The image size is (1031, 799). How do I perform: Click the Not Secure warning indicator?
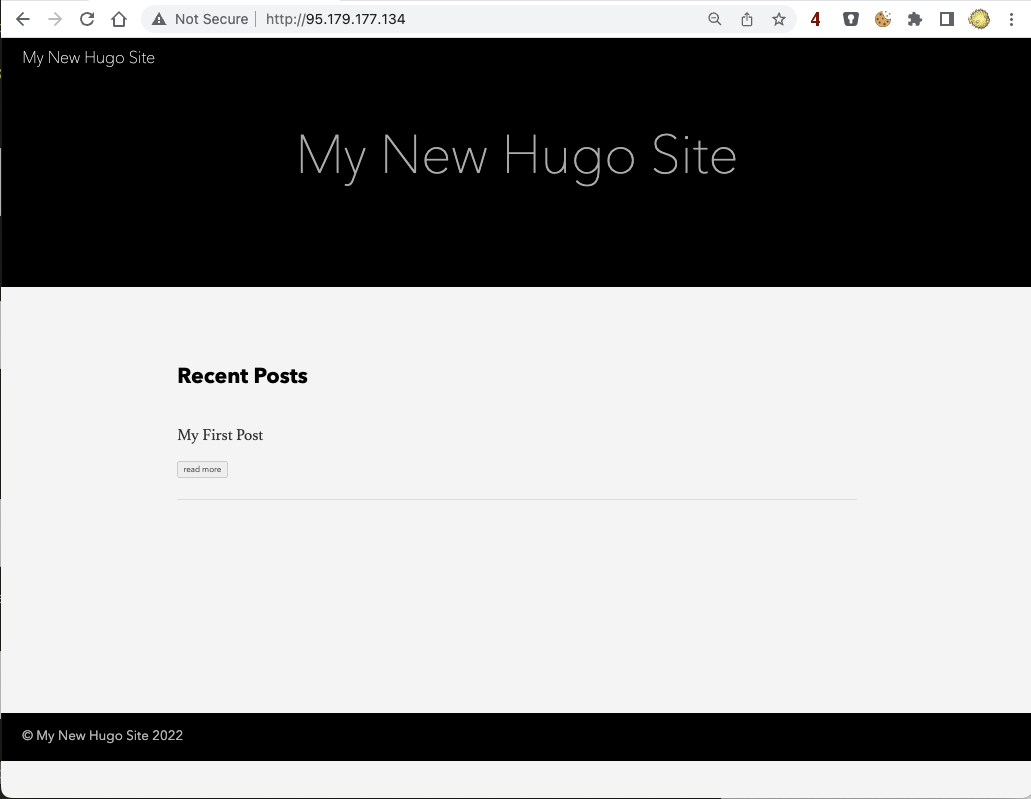click(200, 19)
